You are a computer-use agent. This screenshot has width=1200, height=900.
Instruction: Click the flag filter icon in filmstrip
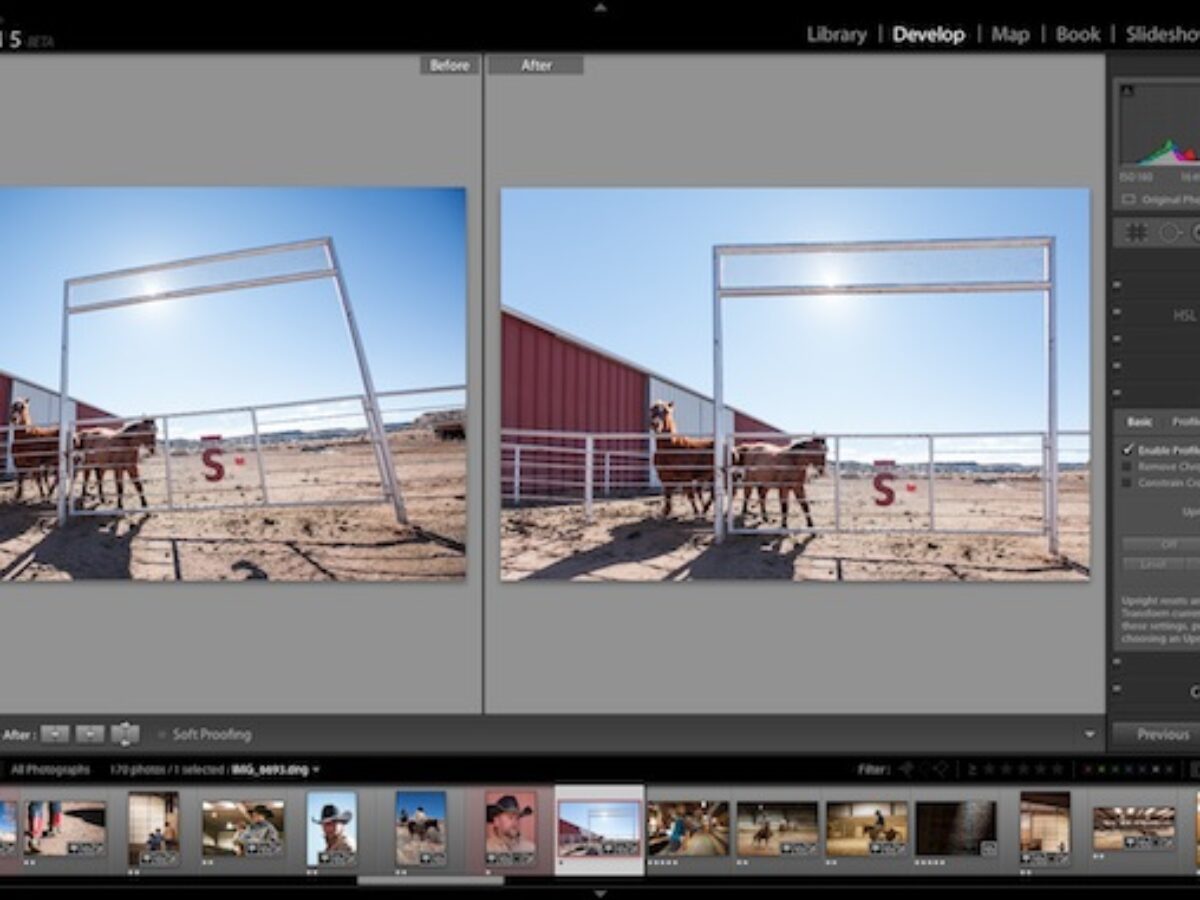click(x=908, y=768)
